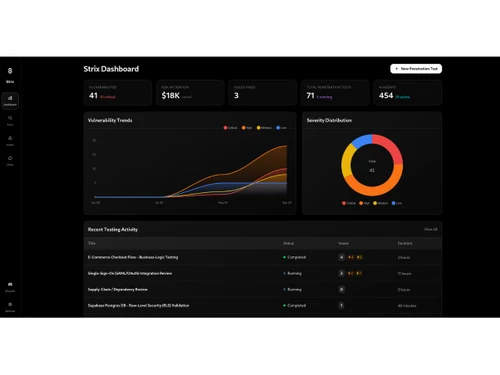The height and width of the screenshot is (375, 500).
Task: Open the Supply Chain / Dependency Review row
Action: tap(263, 289)
